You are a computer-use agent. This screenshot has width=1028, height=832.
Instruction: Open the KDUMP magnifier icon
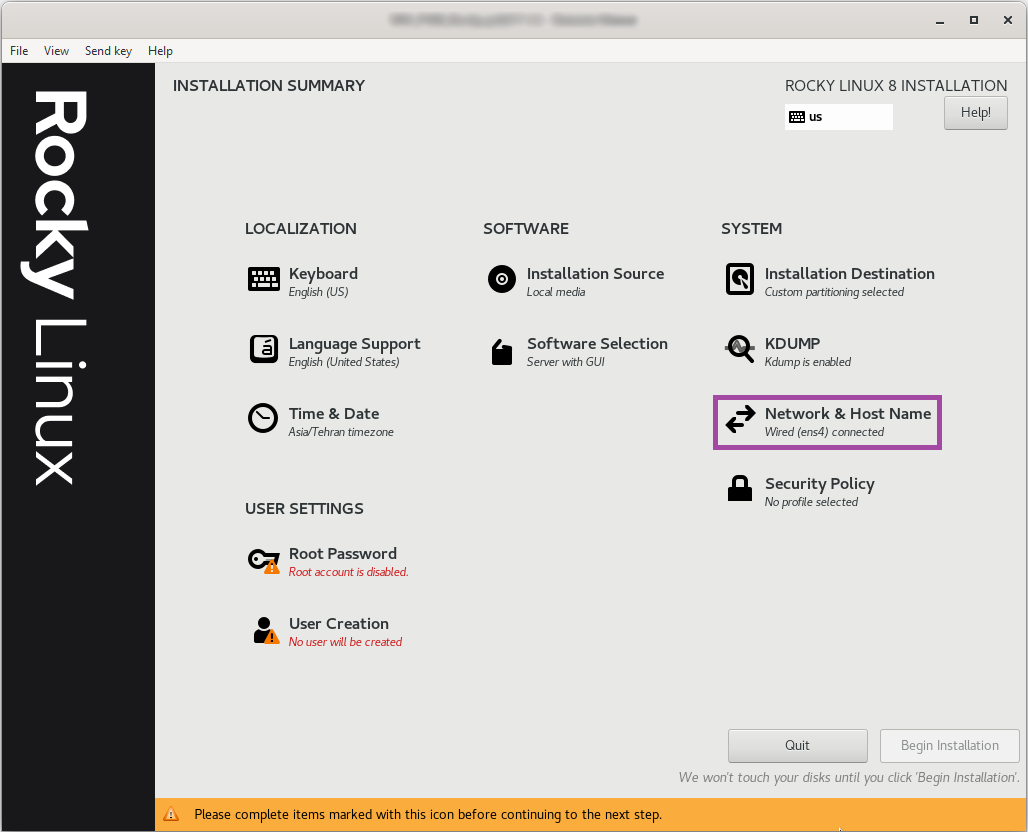(740, 349)
